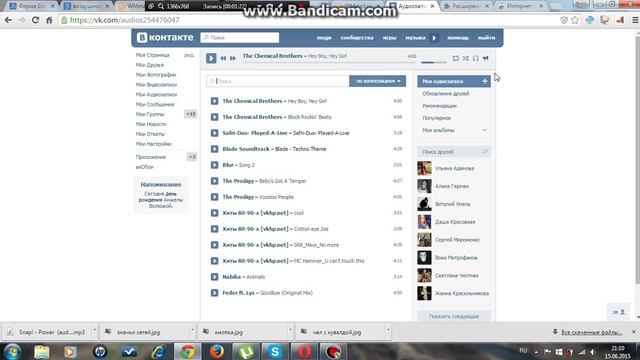Toggle shuffle in the audio player

(x=465, y=58)
